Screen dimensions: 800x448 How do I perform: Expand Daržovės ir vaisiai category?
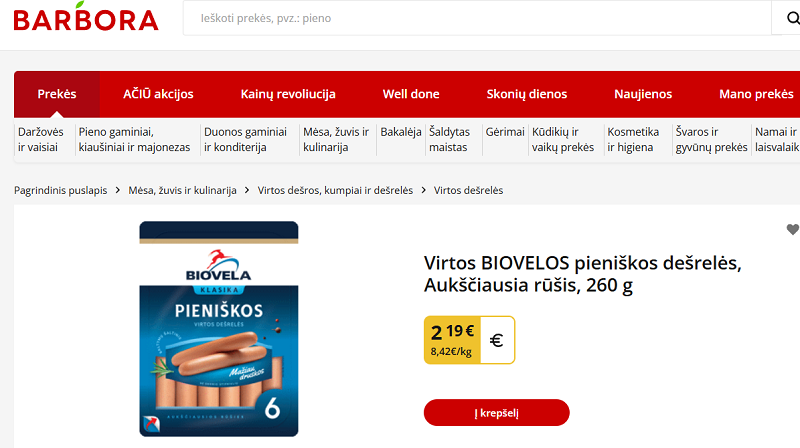click(x=41, y=139)
